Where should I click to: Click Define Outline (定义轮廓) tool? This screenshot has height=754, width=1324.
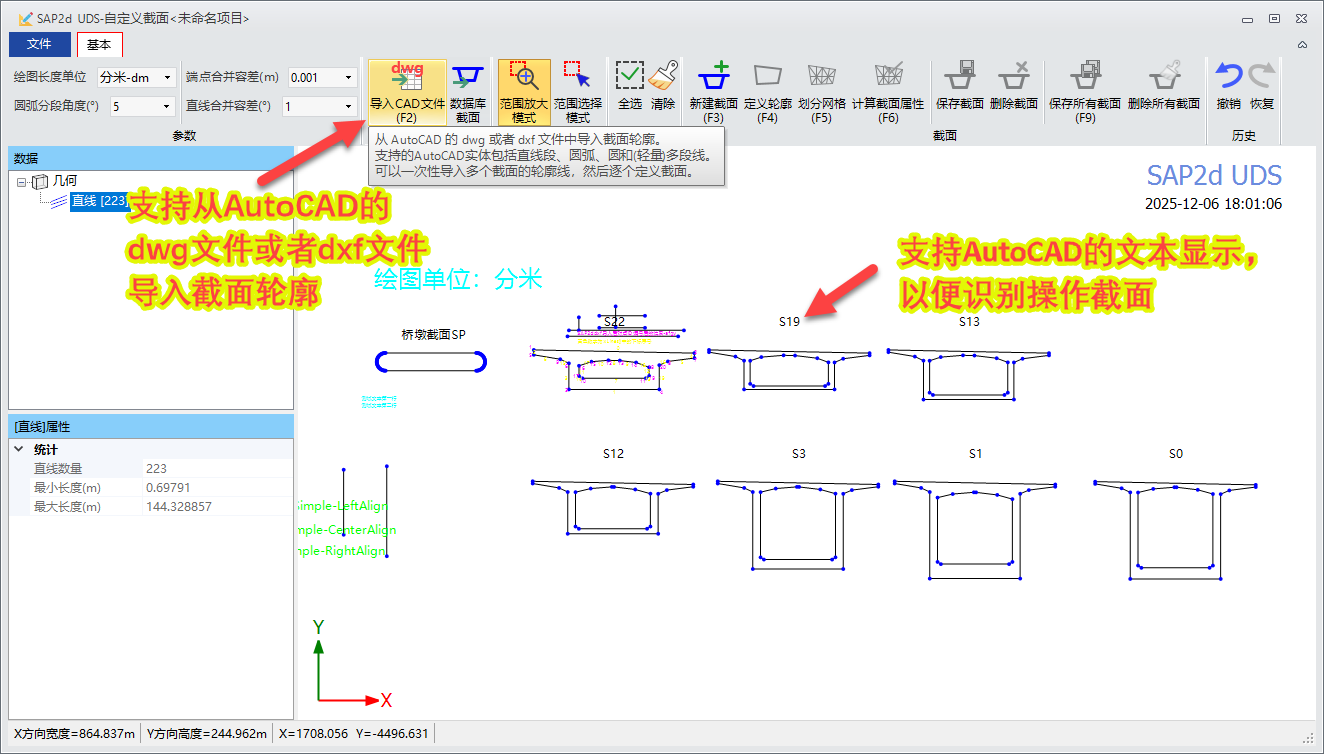click(x=768, y=76)
